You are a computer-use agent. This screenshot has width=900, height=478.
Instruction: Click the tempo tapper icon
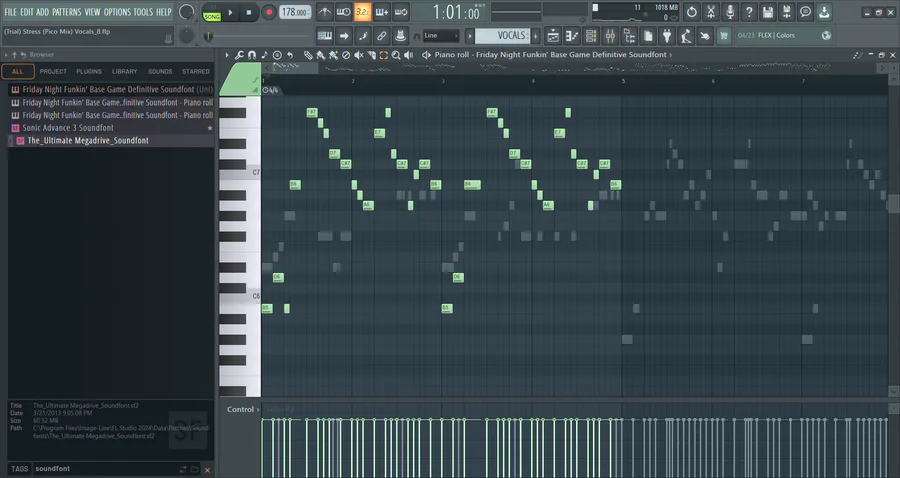685,36
